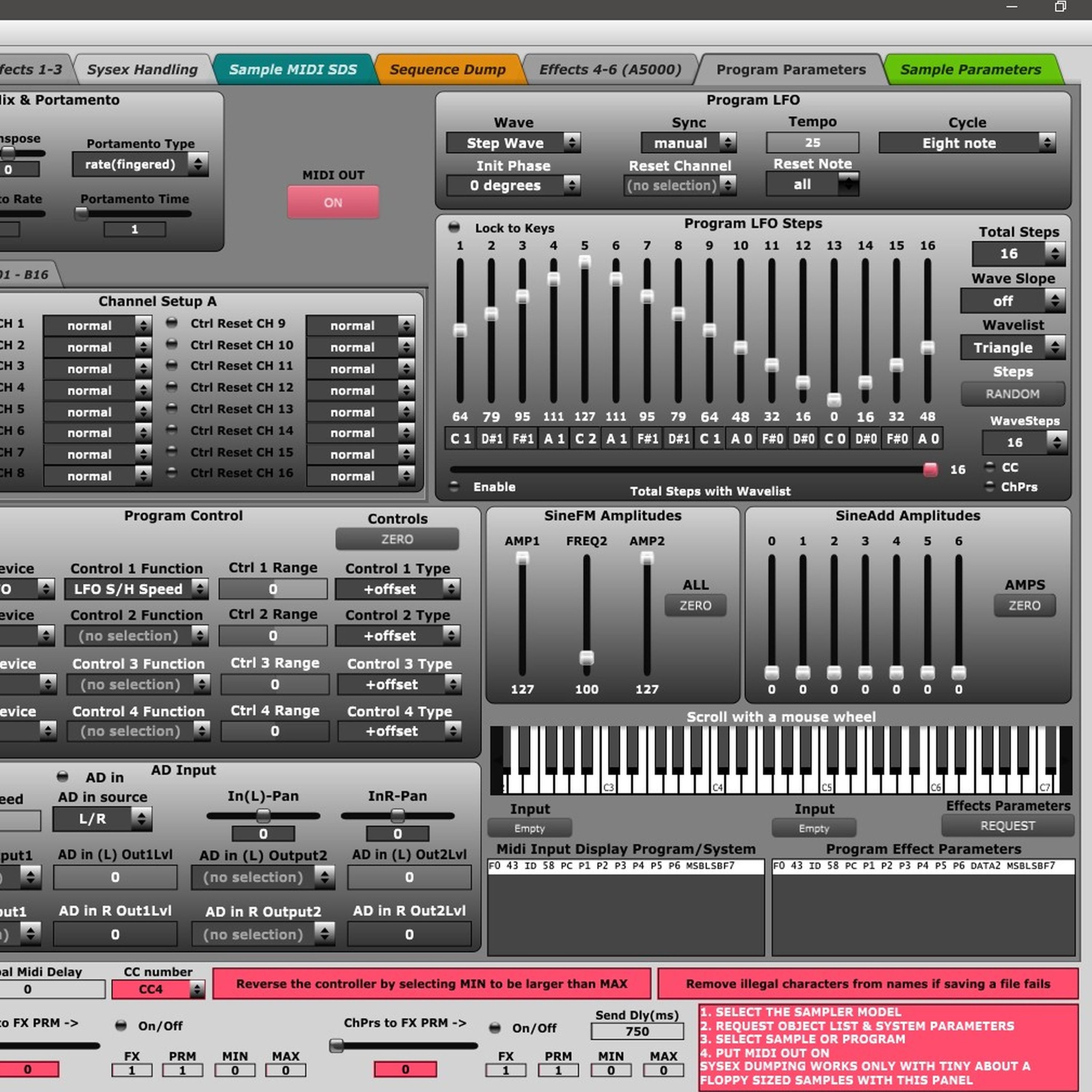
Task: Toggle the Ctrl Reset CH 9 LED
Action: (x=172, y=323)
